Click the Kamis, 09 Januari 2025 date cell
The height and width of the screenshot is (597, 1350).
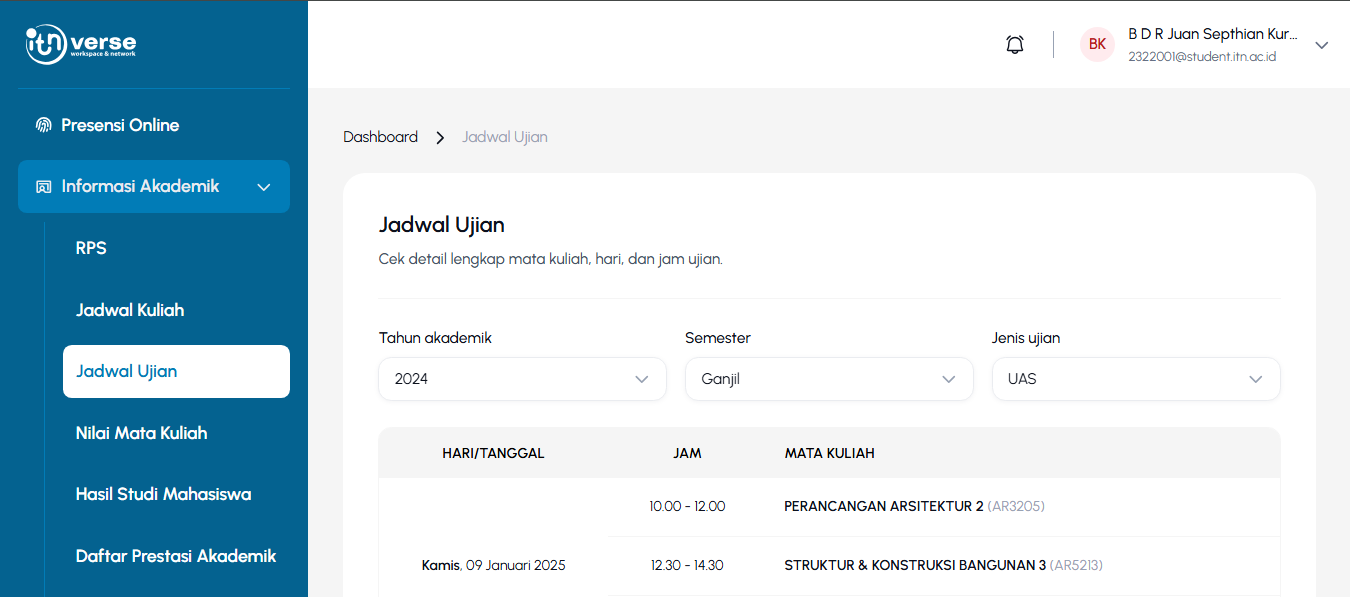493,565
